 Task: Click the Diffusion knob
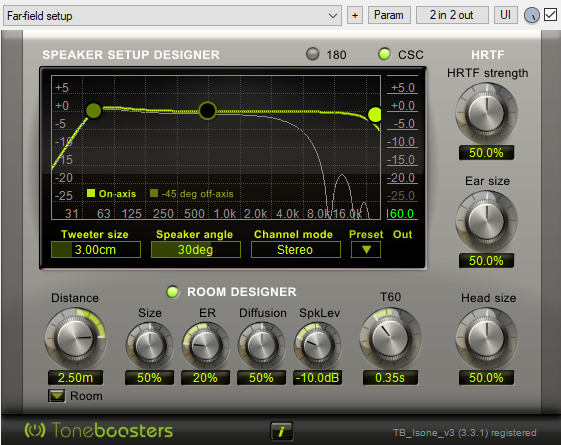[x=262, y=345]
